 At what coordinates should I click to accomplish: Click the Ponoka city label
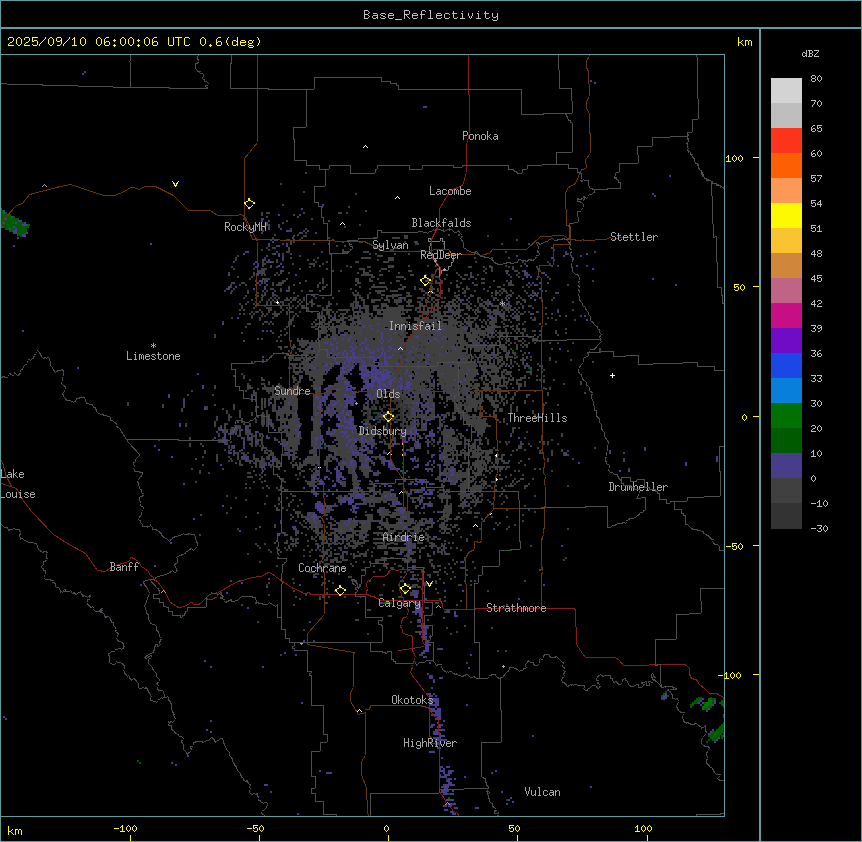click(x=480, y=136)
